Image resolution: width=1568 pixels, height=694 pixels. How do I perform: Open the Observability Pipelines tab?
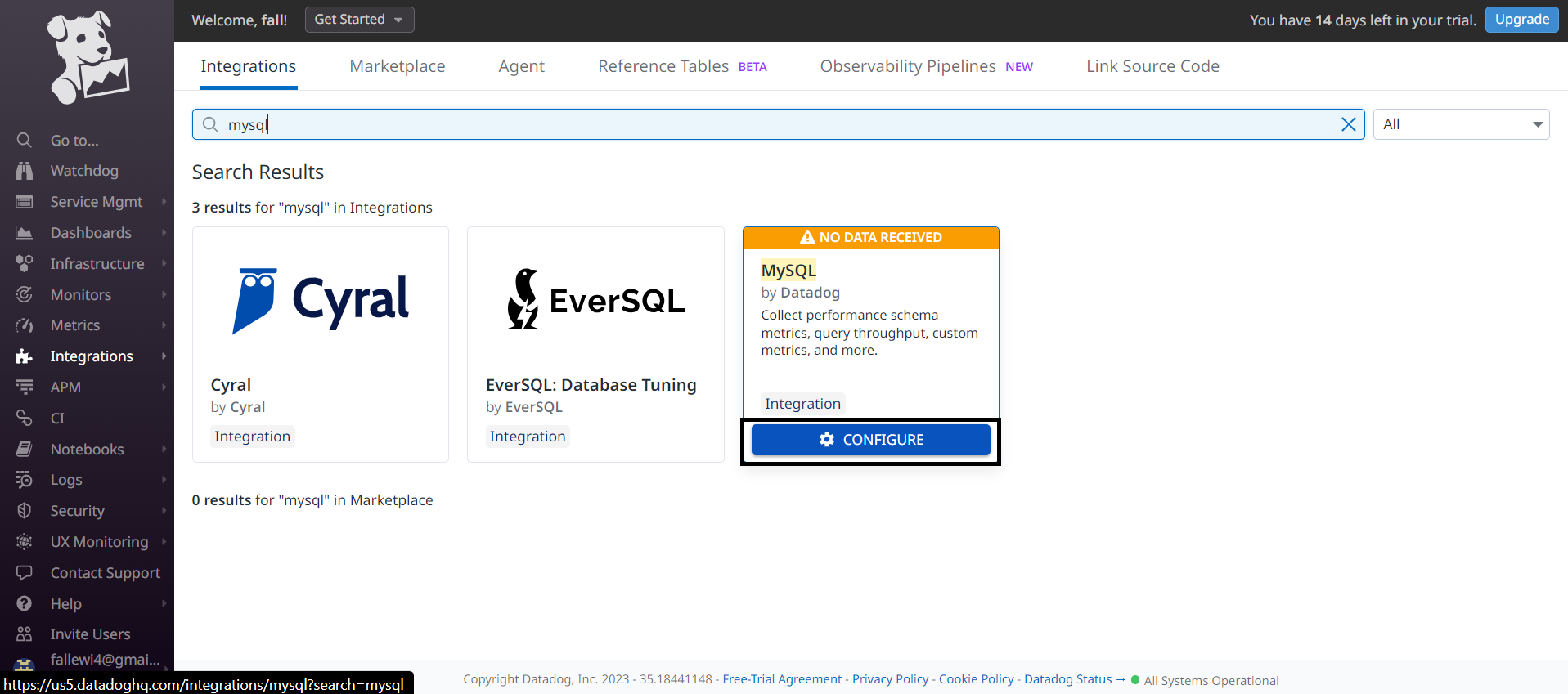[926, 66]
